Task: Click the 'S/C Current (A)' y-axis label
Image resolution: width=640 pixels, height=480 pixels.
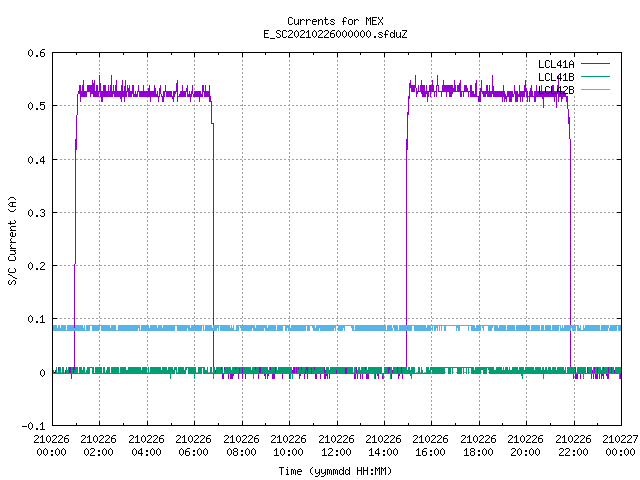Action: [13, 241]
